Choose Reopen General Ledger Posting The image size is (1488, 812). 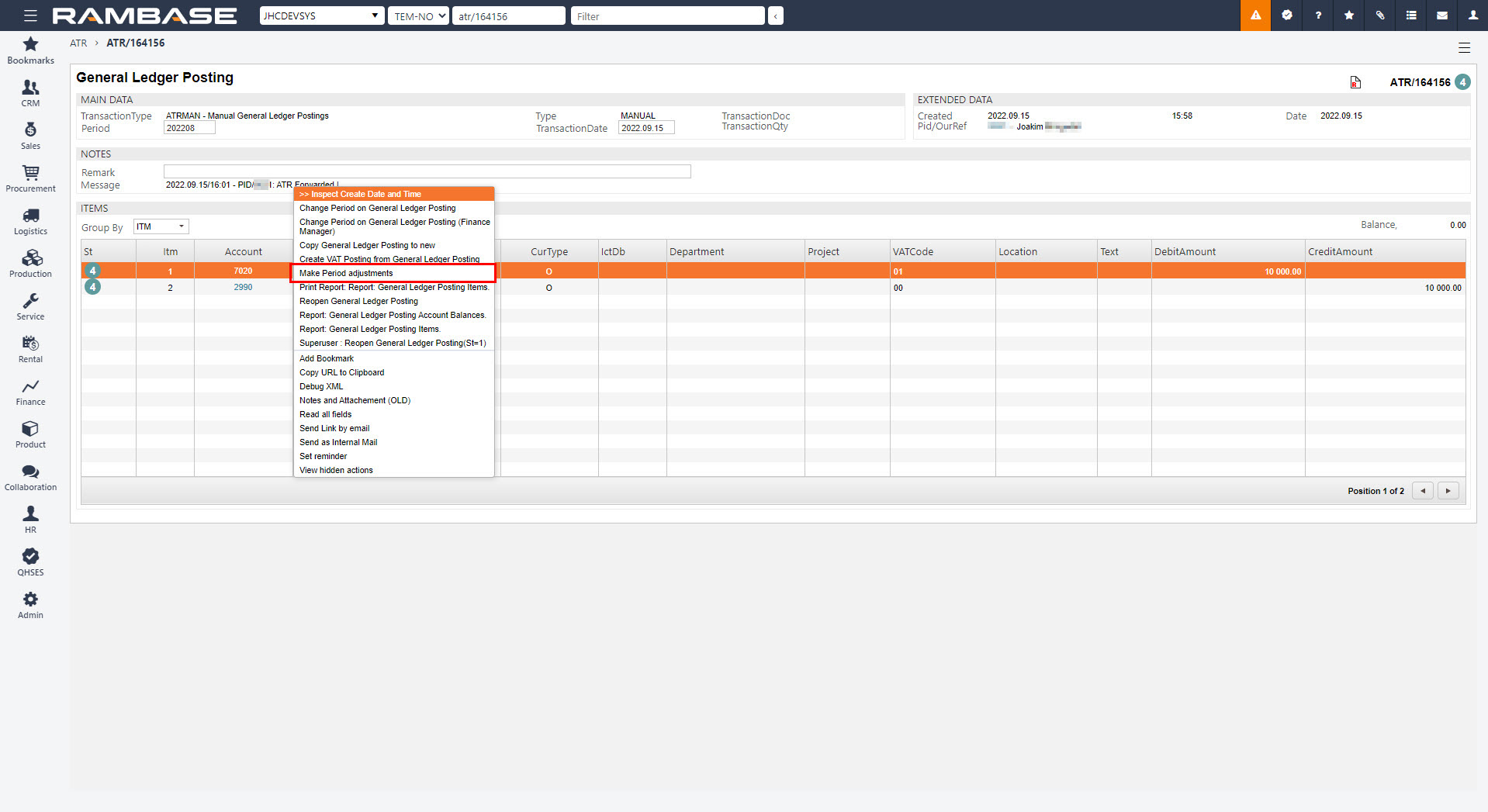(x=358, y=301)
